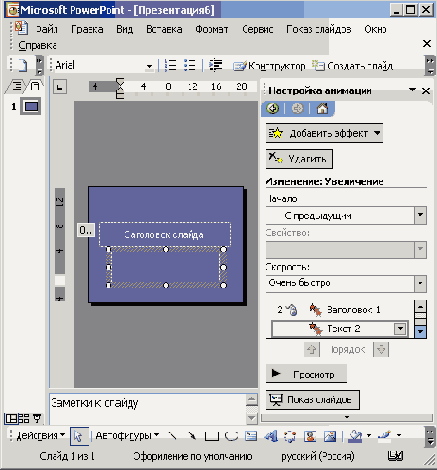Open the Формат menu
437x470 pixels.
click(x=212, y=29)
